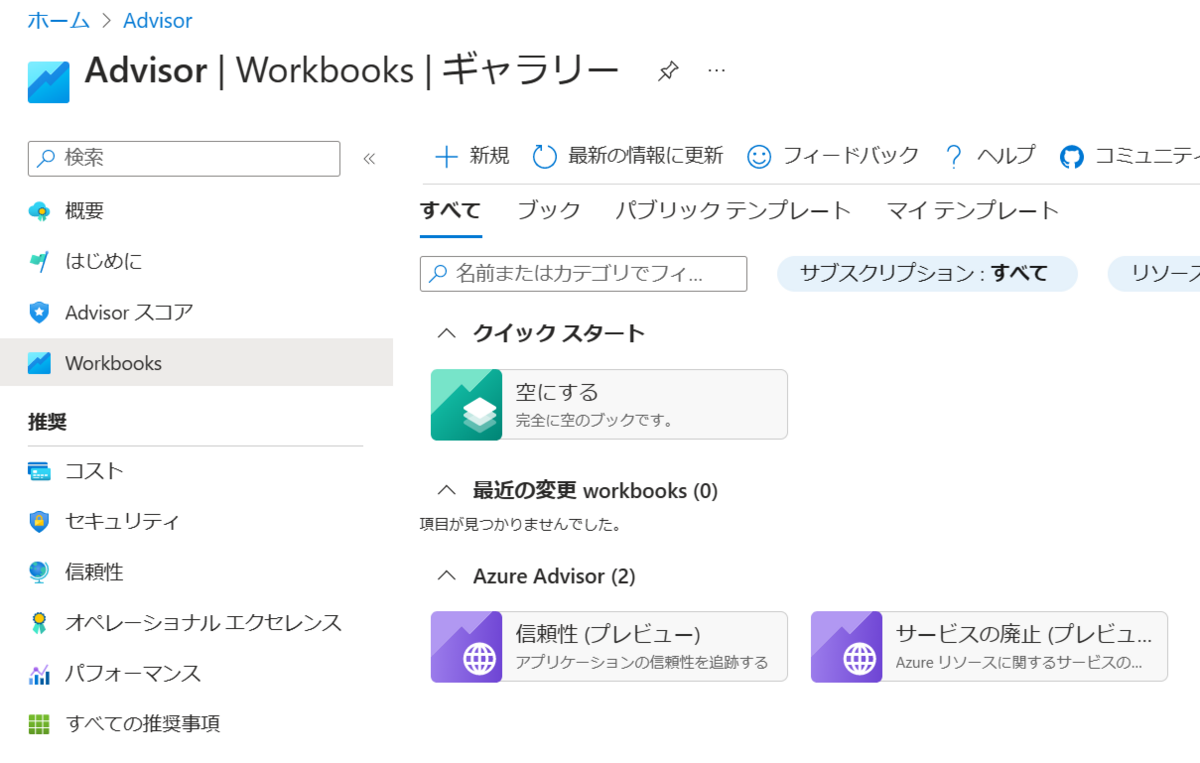Focus the sidebar 検索 box
The image size is (1200, 763).
[x=184, y=158]
